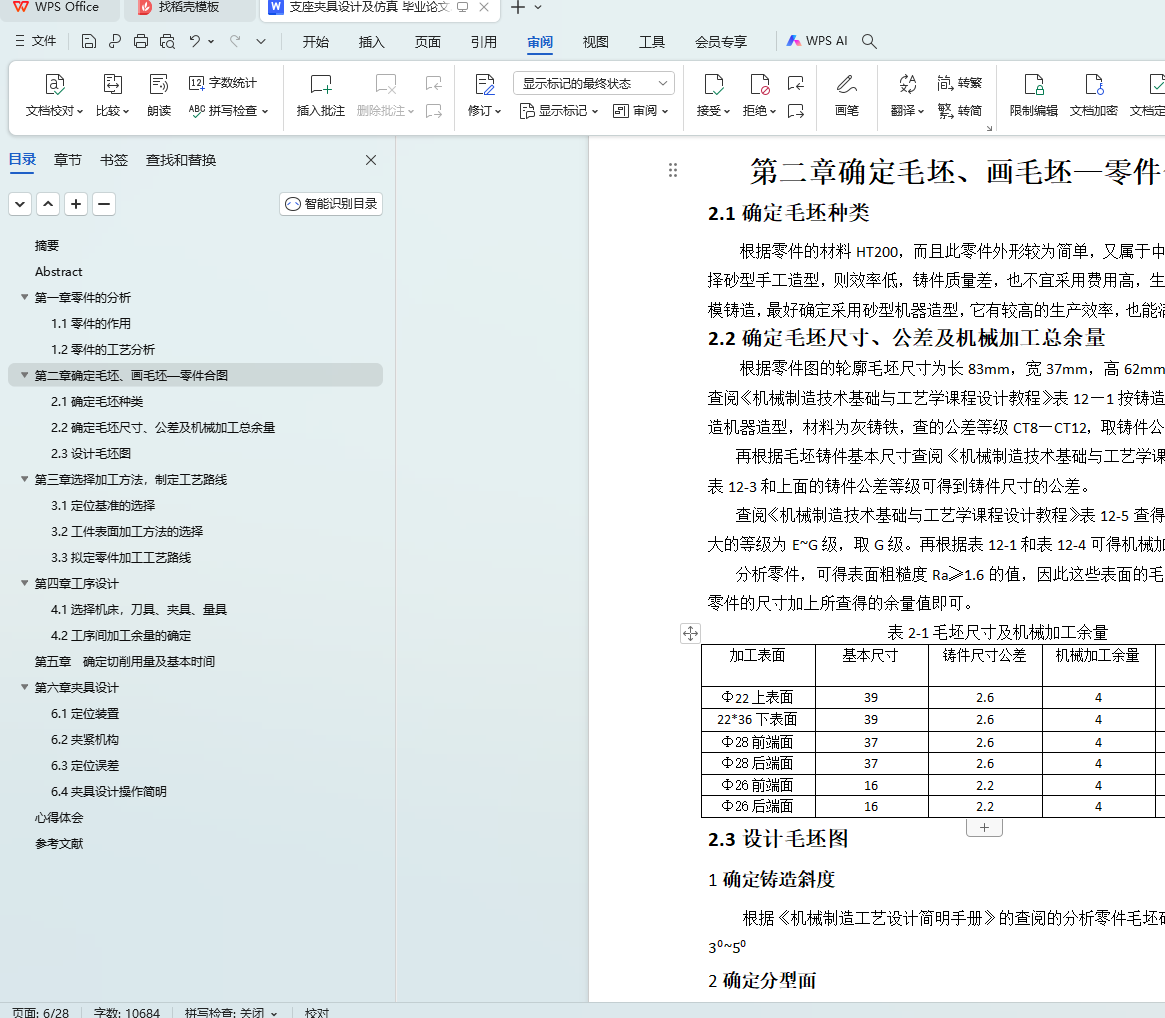Screen dimensions: 1165x1018
Task: Go to 参考文献 in outline
Action: (x=59, y=843)
